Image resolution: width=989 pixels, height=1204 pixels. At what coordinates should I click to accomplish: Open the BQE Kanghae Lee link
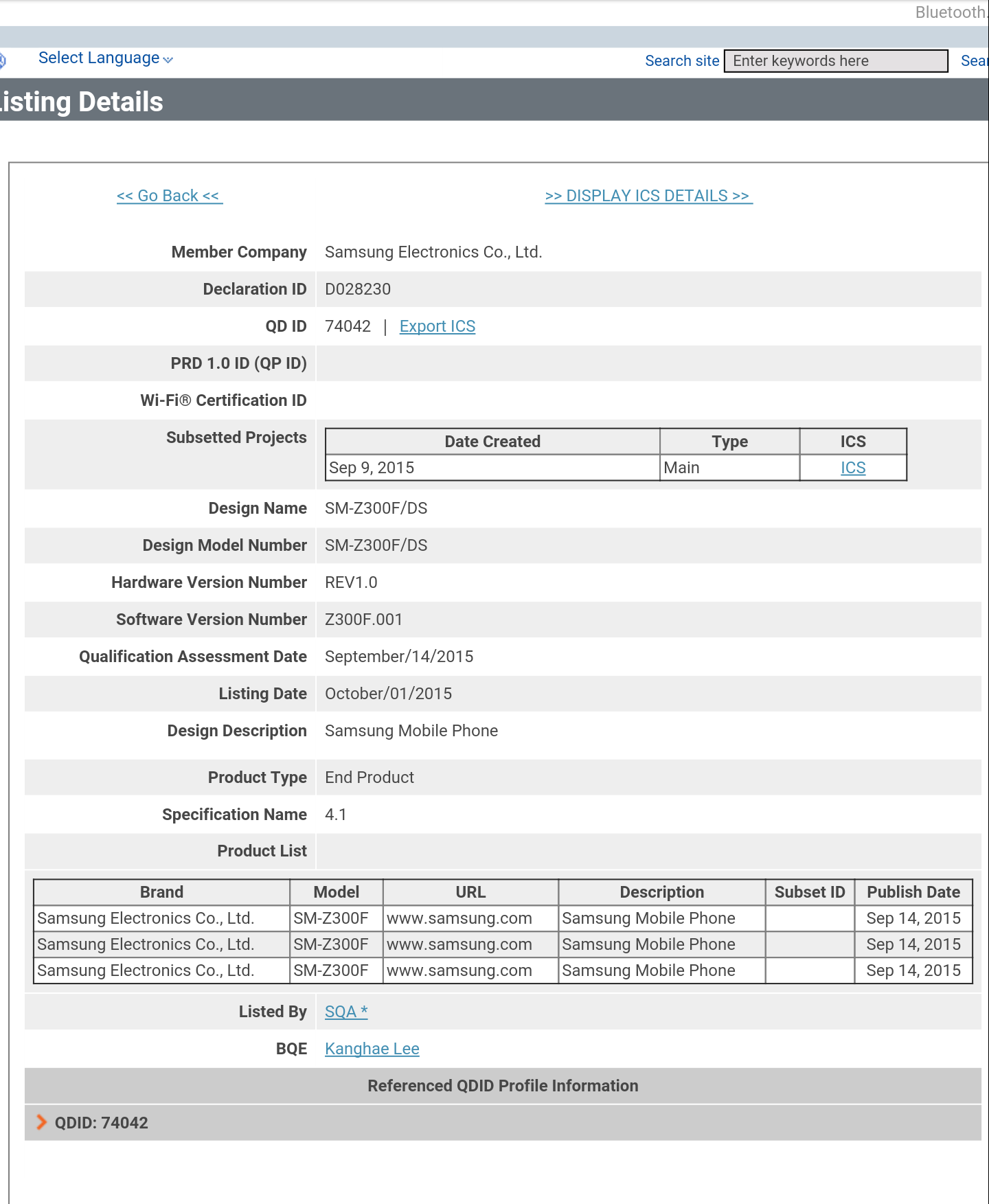tap(372, 1049)
